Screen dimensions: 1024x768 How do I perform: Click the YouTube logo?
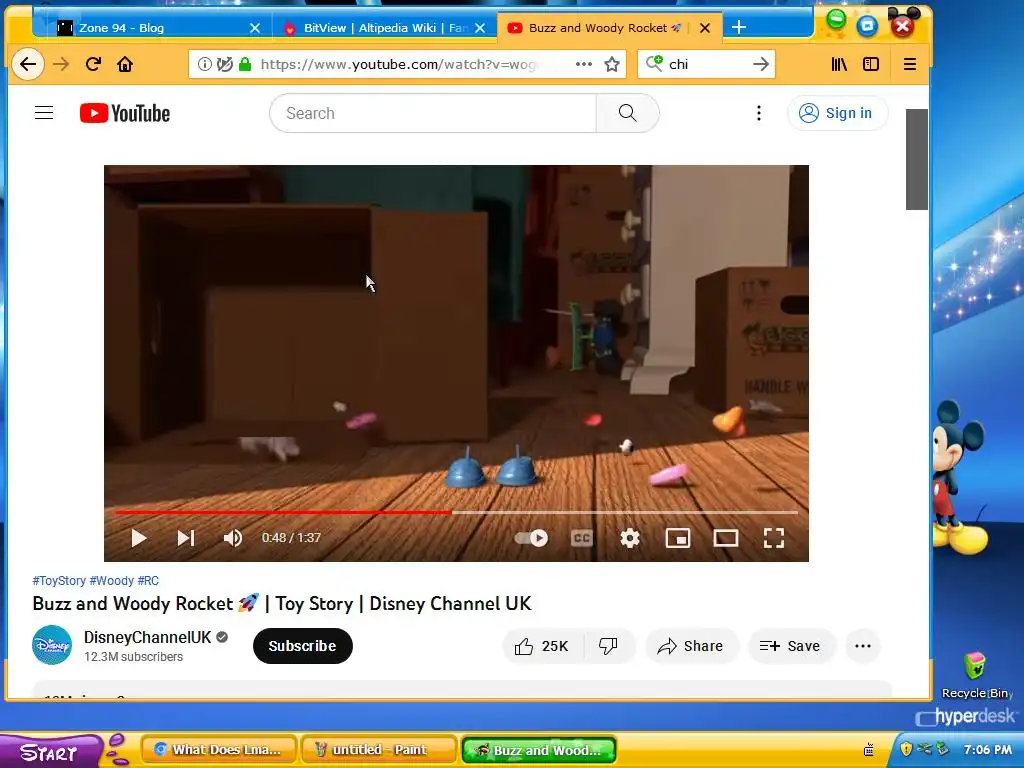click(125, 113)
